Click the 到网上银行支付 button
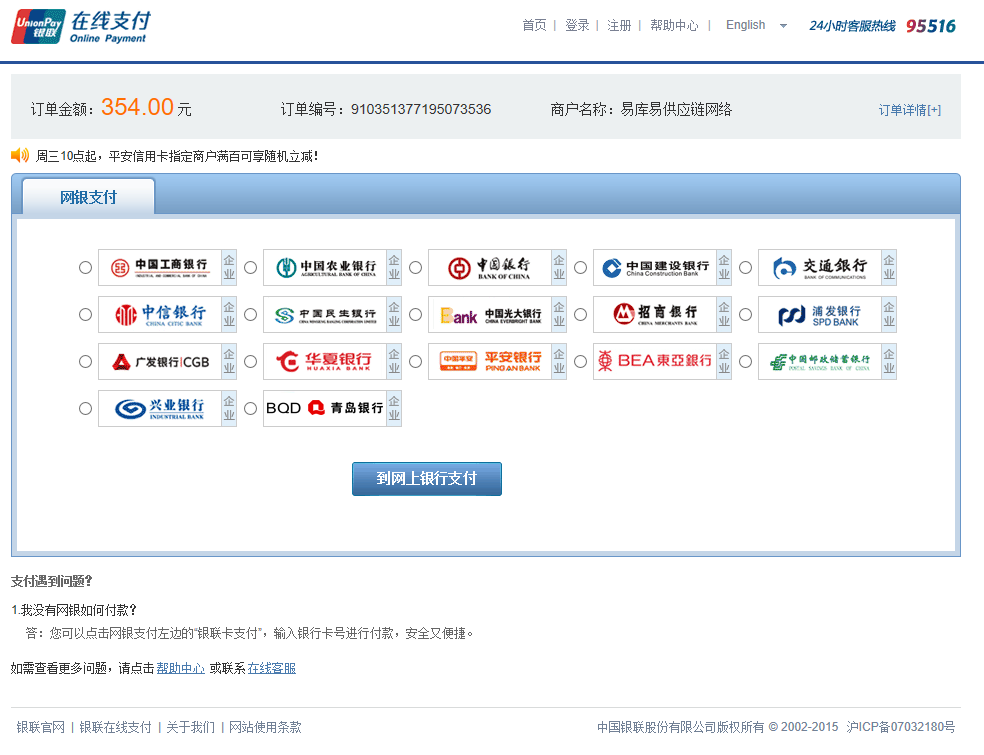The width and height of the screenshot is (984, 755). point(427,479)
